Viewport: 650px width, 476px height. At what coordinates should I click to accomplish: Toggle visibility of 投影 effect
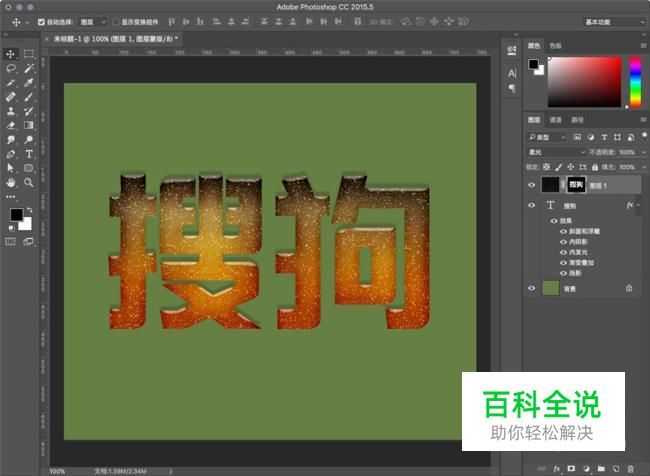563,273
